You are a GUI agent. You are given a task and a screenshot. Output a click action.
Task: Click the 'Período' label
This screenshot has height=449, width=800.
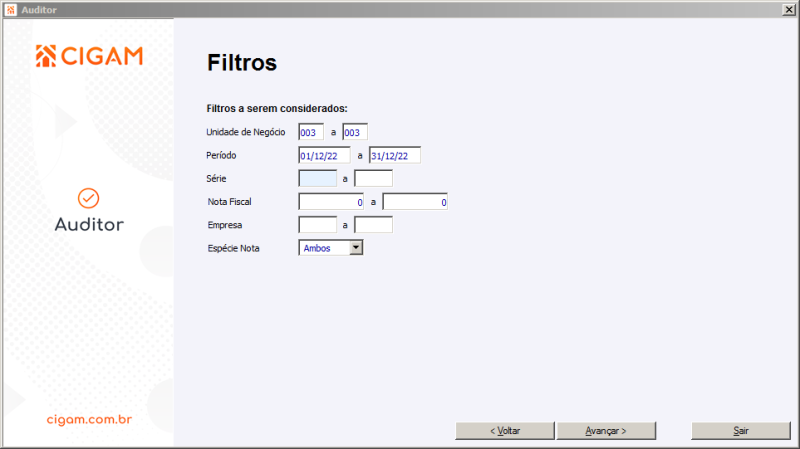pos(221,155)
